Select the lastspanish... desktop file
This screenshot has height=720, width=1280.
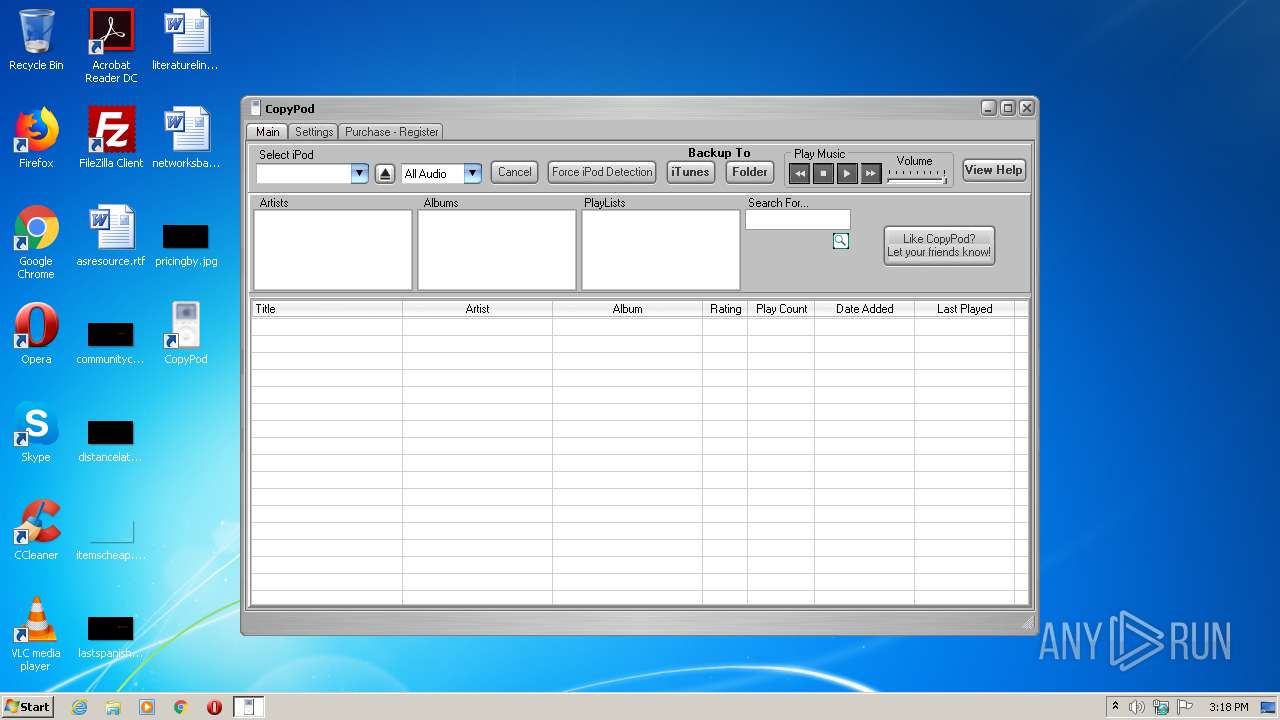[x=111, y=636]
